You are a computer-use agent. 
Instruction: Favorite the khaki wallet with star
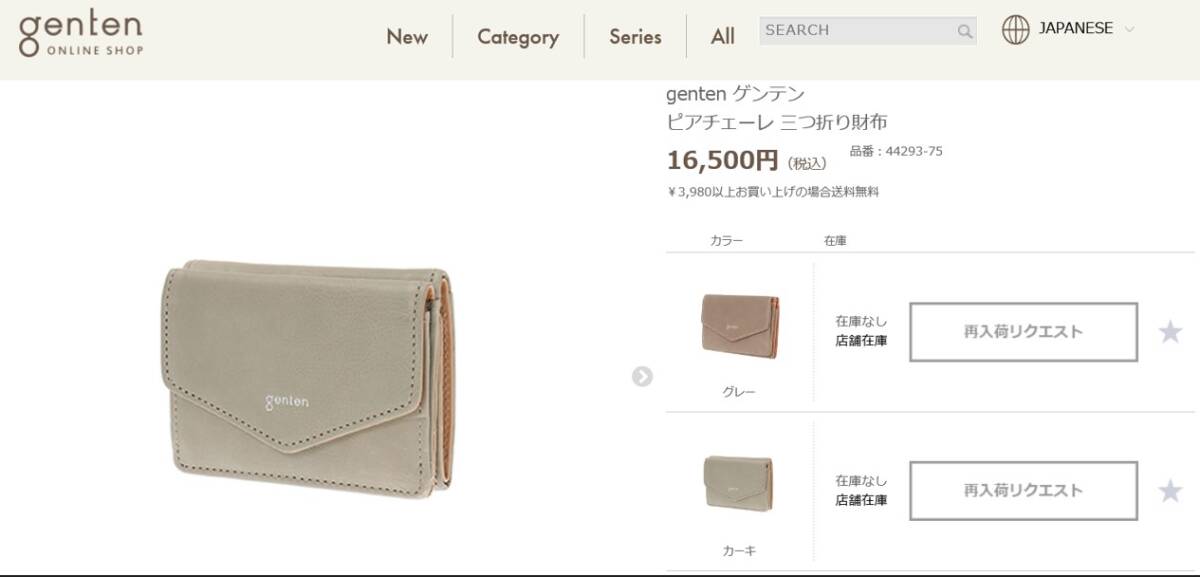pyautogui.click(x=1170, y=491)
